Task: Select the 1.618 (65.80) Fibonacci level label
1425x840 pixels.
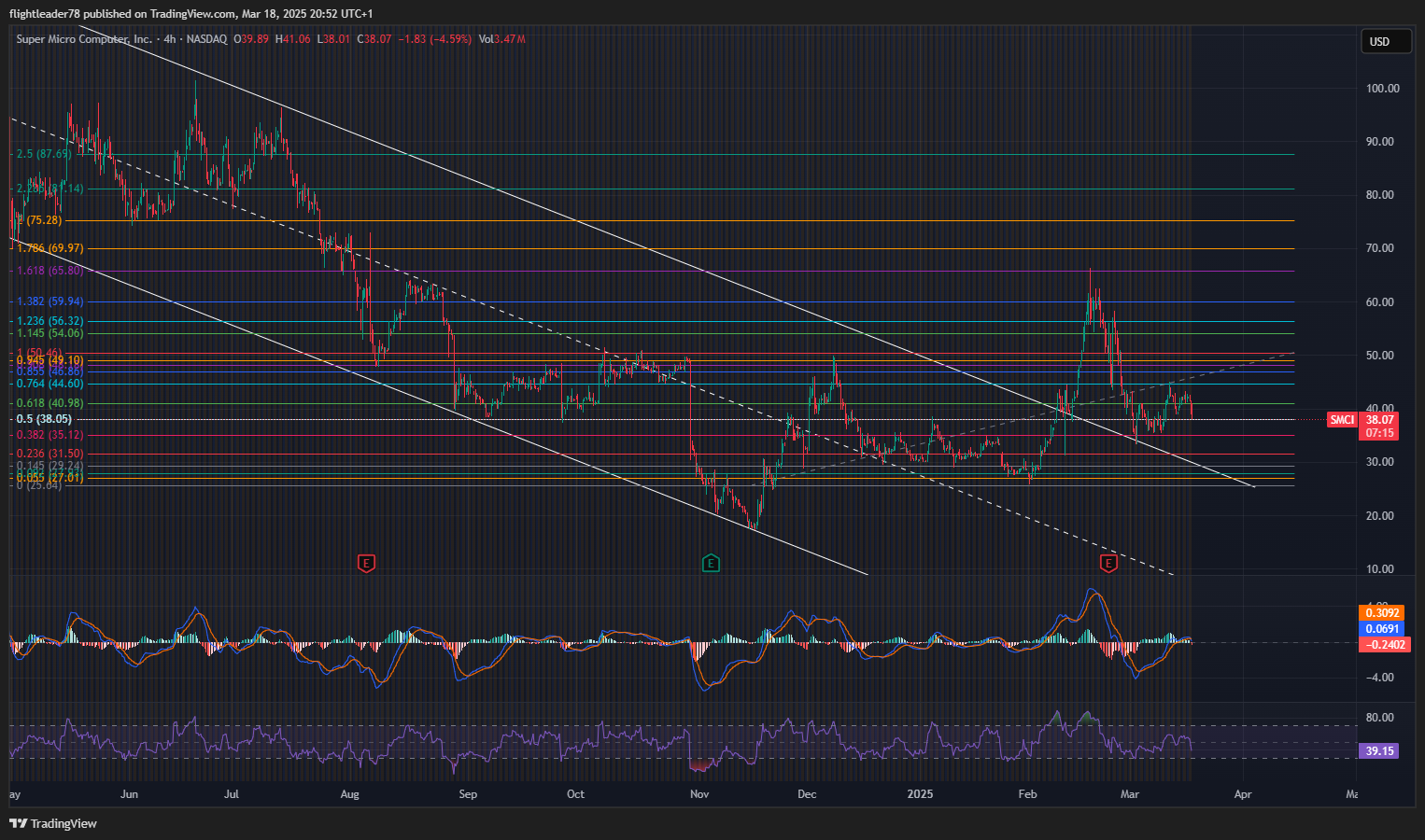Action: point(50,270)
